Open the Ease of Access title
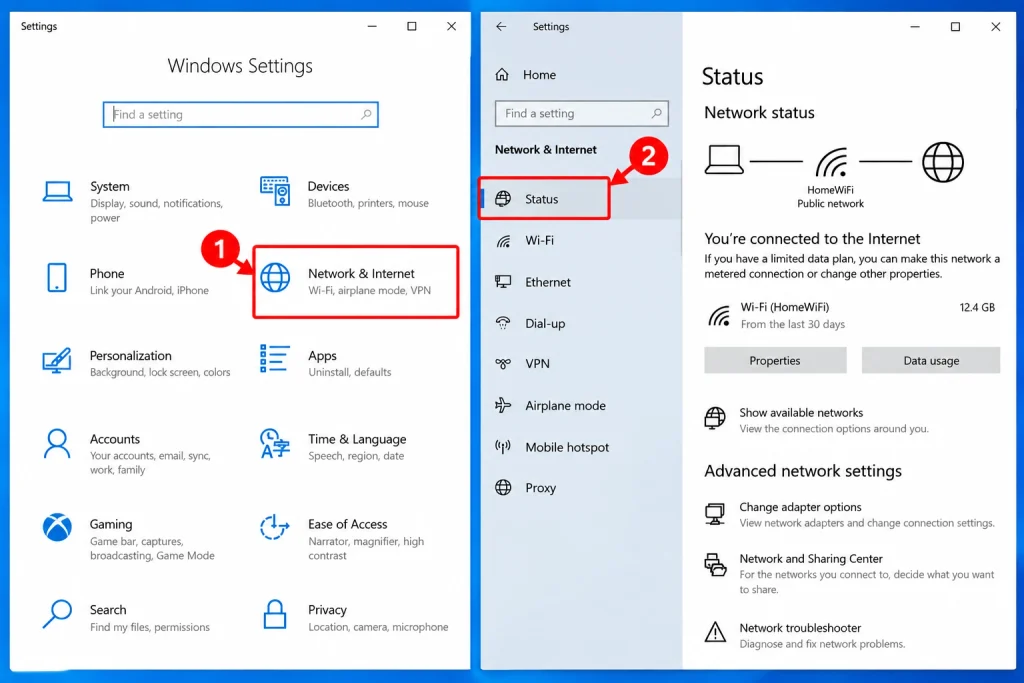The width and height of the screenshot is (1024, 683). pos(347,524)
